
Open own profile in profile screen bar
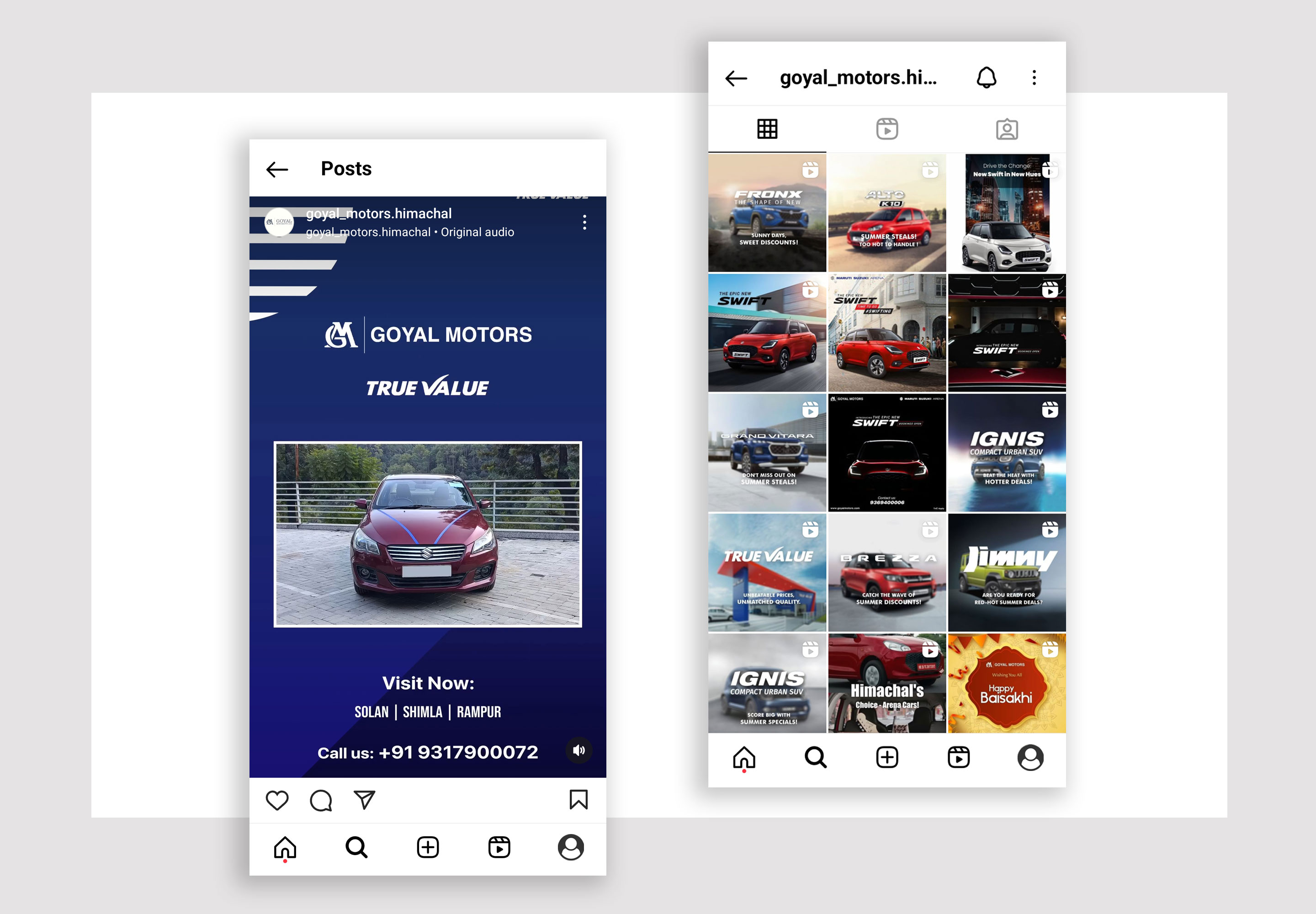1030,757
